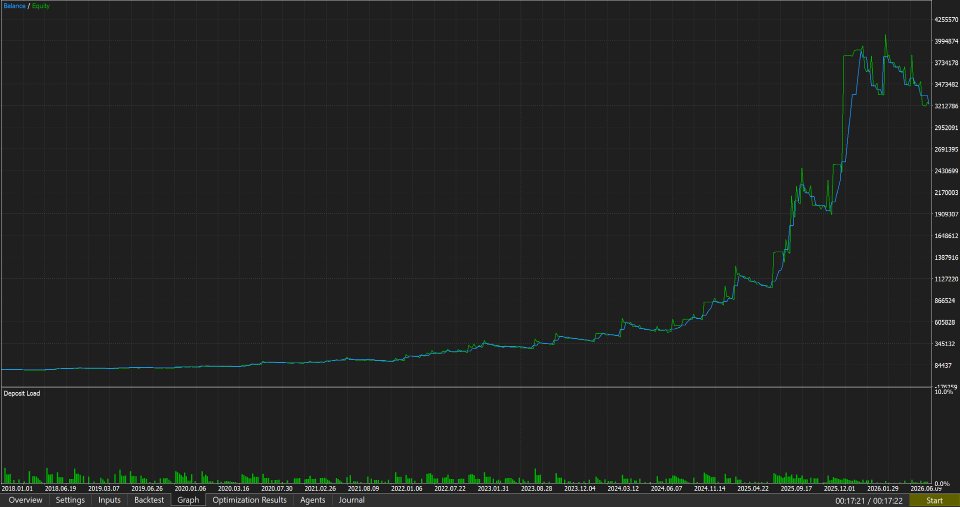Show the Journal tab
Screen dimensions: 960x507
point(351,500)
